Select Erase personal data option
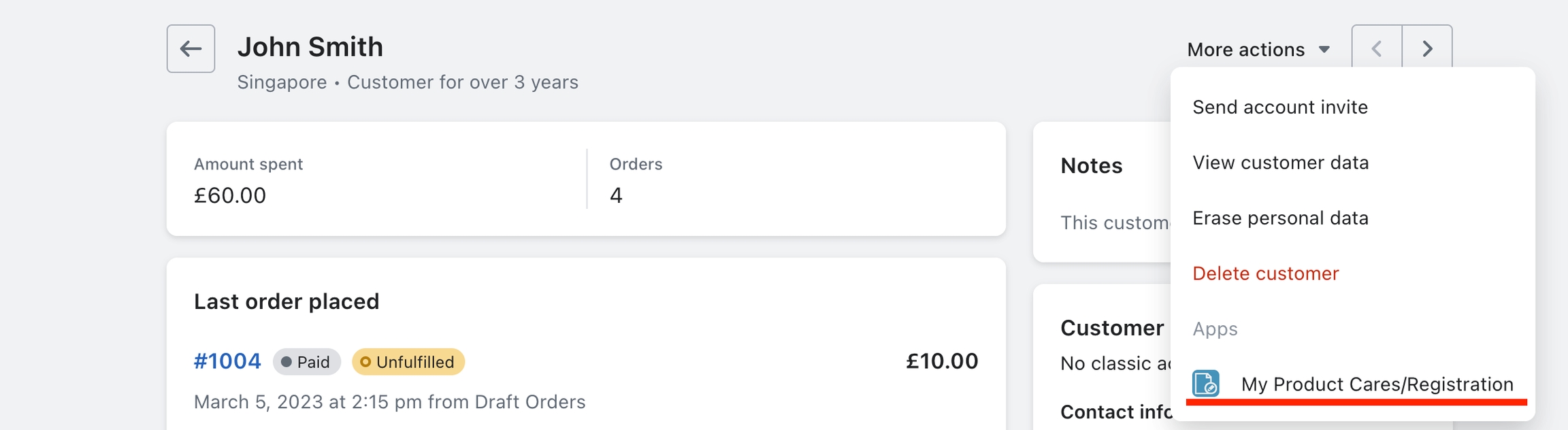Viewport: 1568px width, 430px height. pyautogui.click(x=1280, y=218)
